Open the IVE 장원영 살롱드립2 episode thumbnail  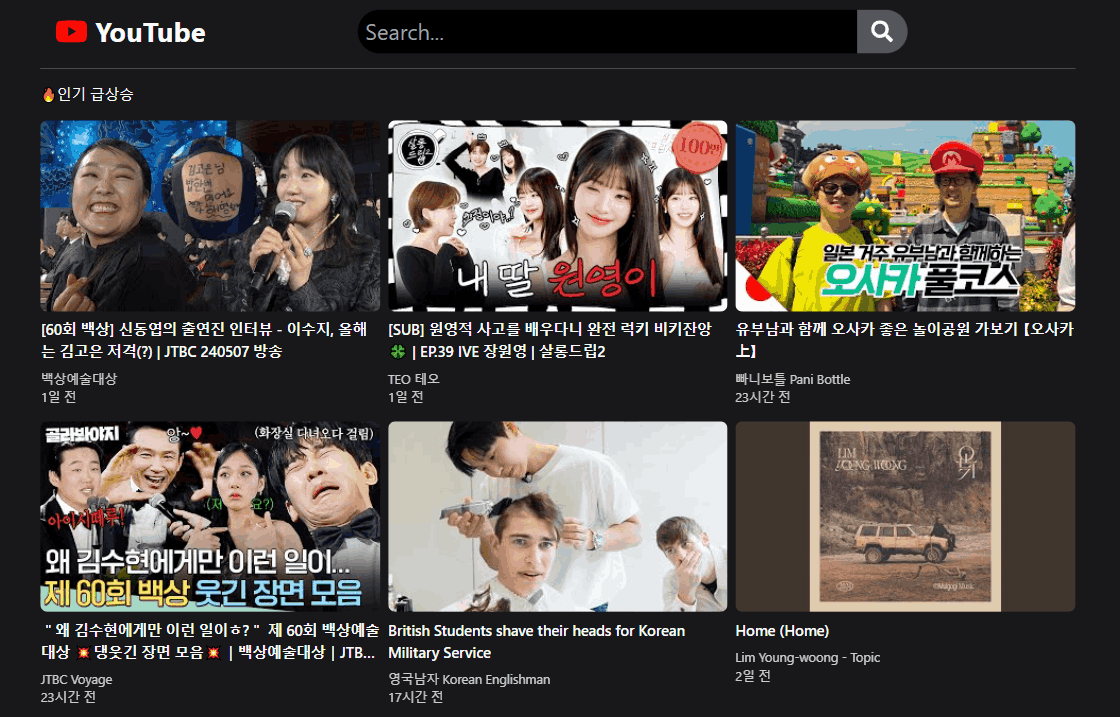(x=557, y=215)
